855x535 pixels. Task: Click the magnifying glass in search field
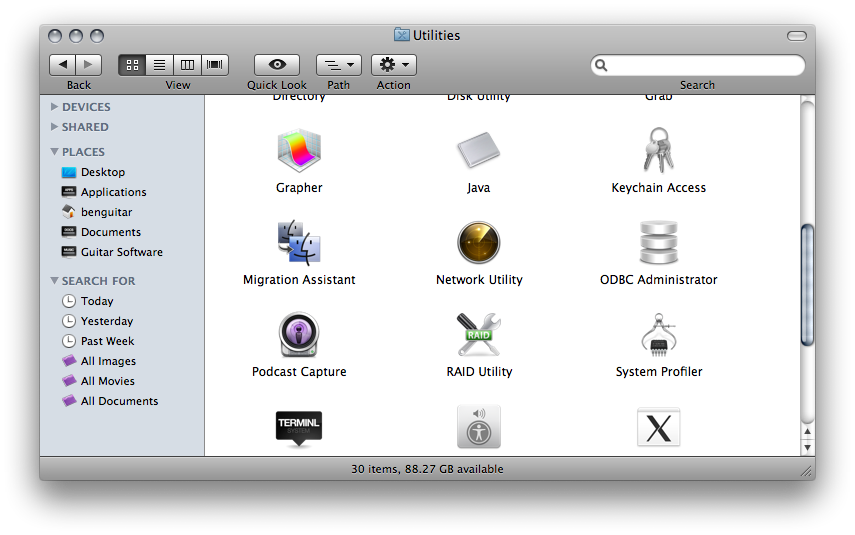[601, 65]
